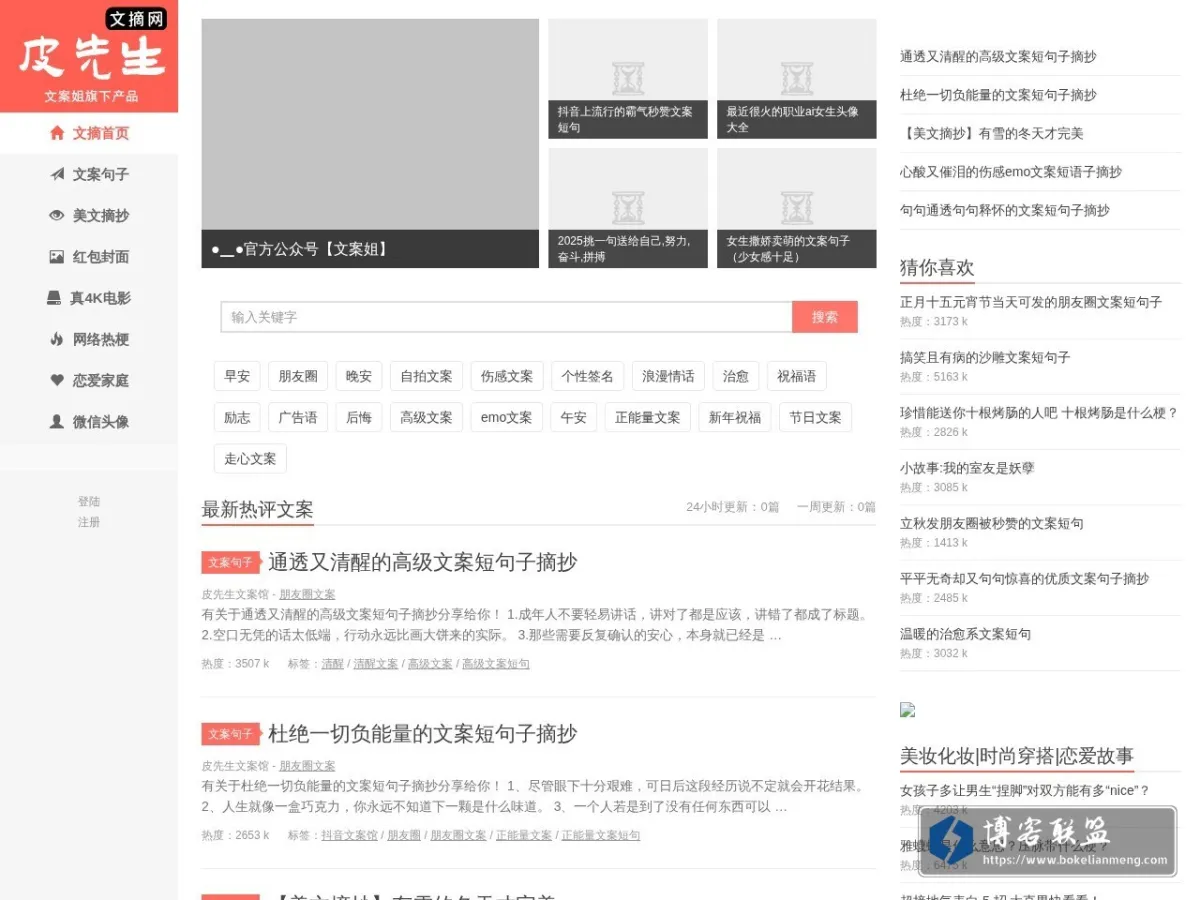
Task: Click the red 搜索 button
Action: [825, 317]
